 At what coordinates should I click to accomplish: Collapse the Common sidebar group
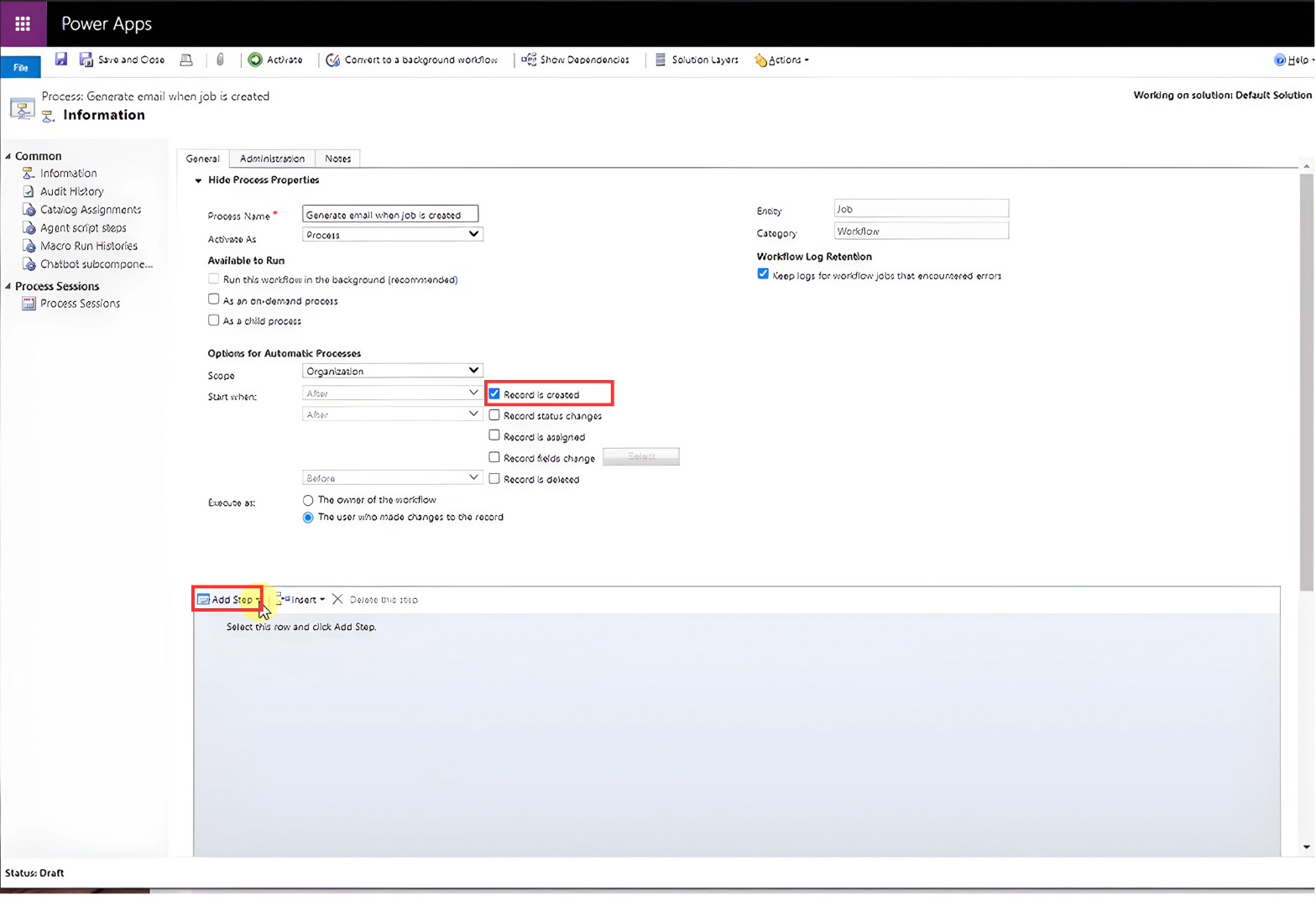[x=8, y=156]
